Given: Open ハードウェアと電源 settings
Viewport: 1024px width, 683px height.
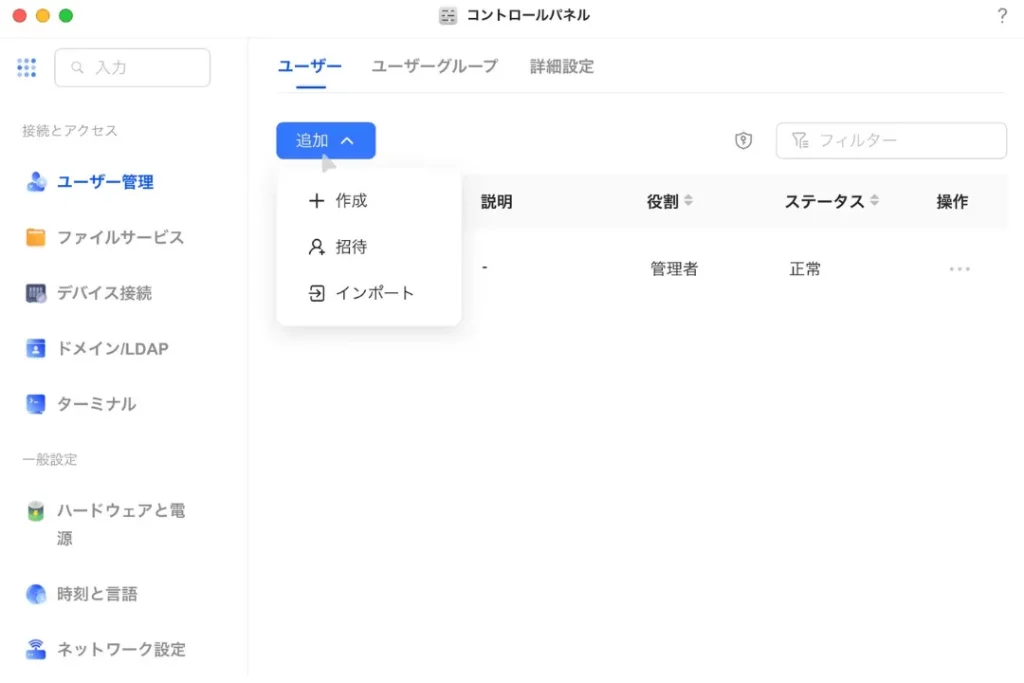Looking at the screenshot, I should 120,511.
